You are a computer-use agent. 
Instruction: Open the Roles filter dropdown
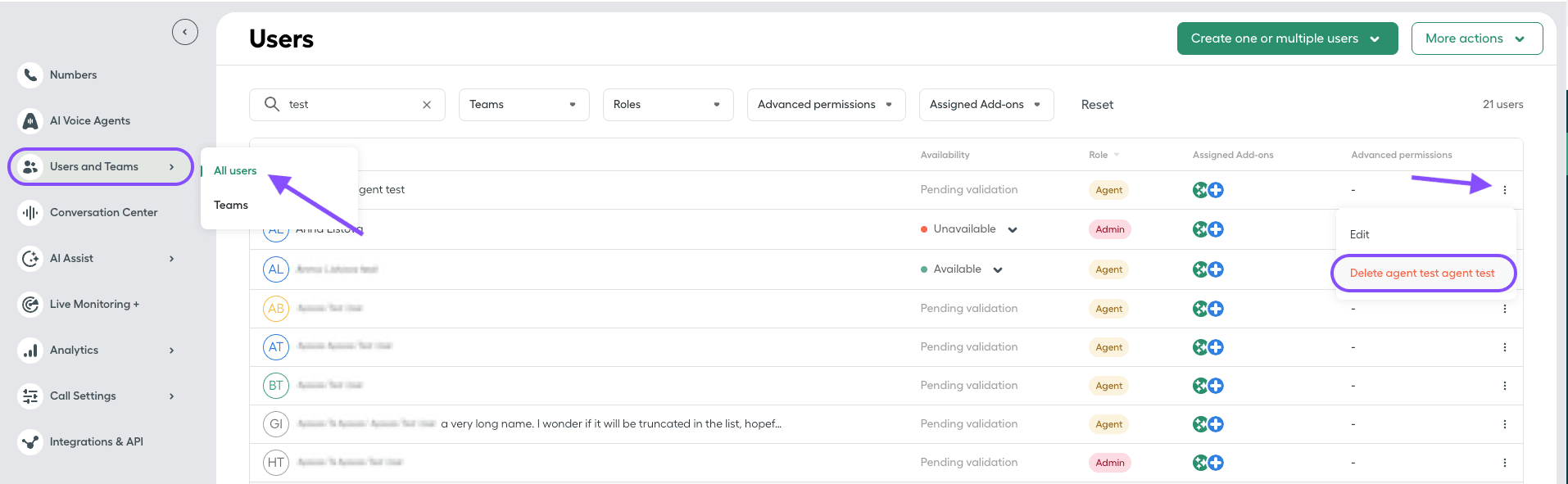pos(668,105)
